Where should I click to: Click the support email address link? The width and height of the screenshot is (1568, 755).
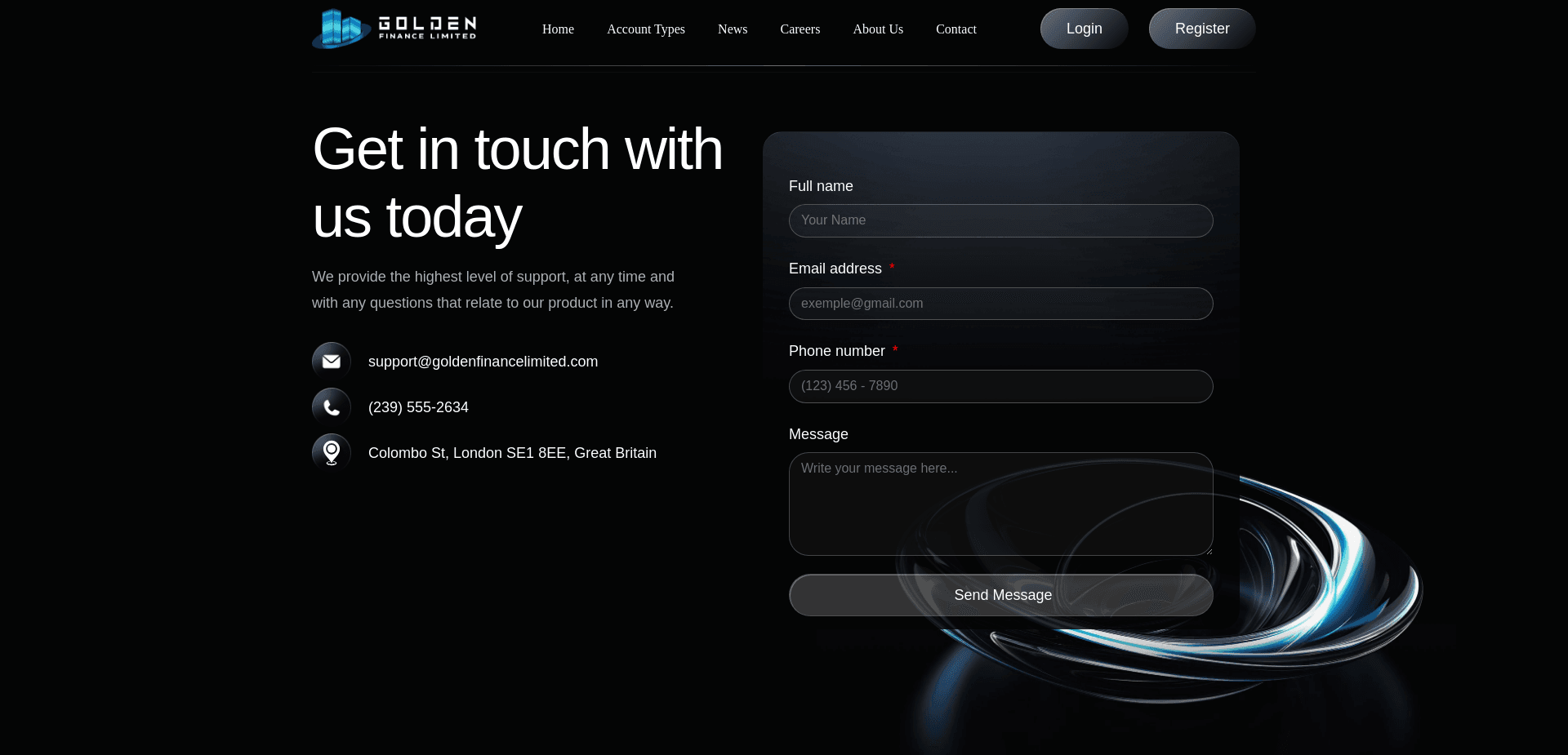pyautogui.click(x=483, y=362)
